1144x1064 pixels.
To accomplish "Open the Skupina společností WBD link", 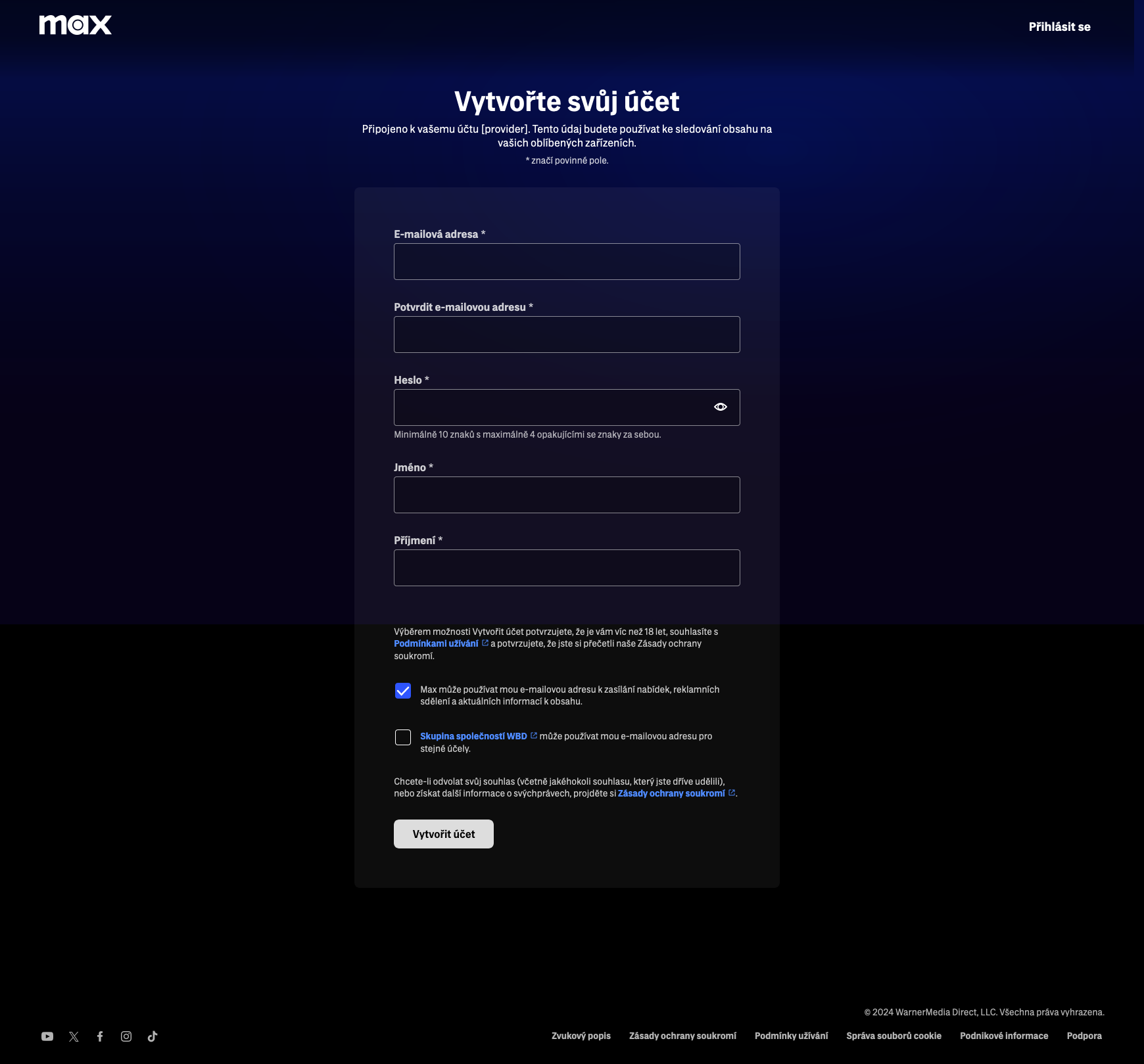I will (473, 737).
